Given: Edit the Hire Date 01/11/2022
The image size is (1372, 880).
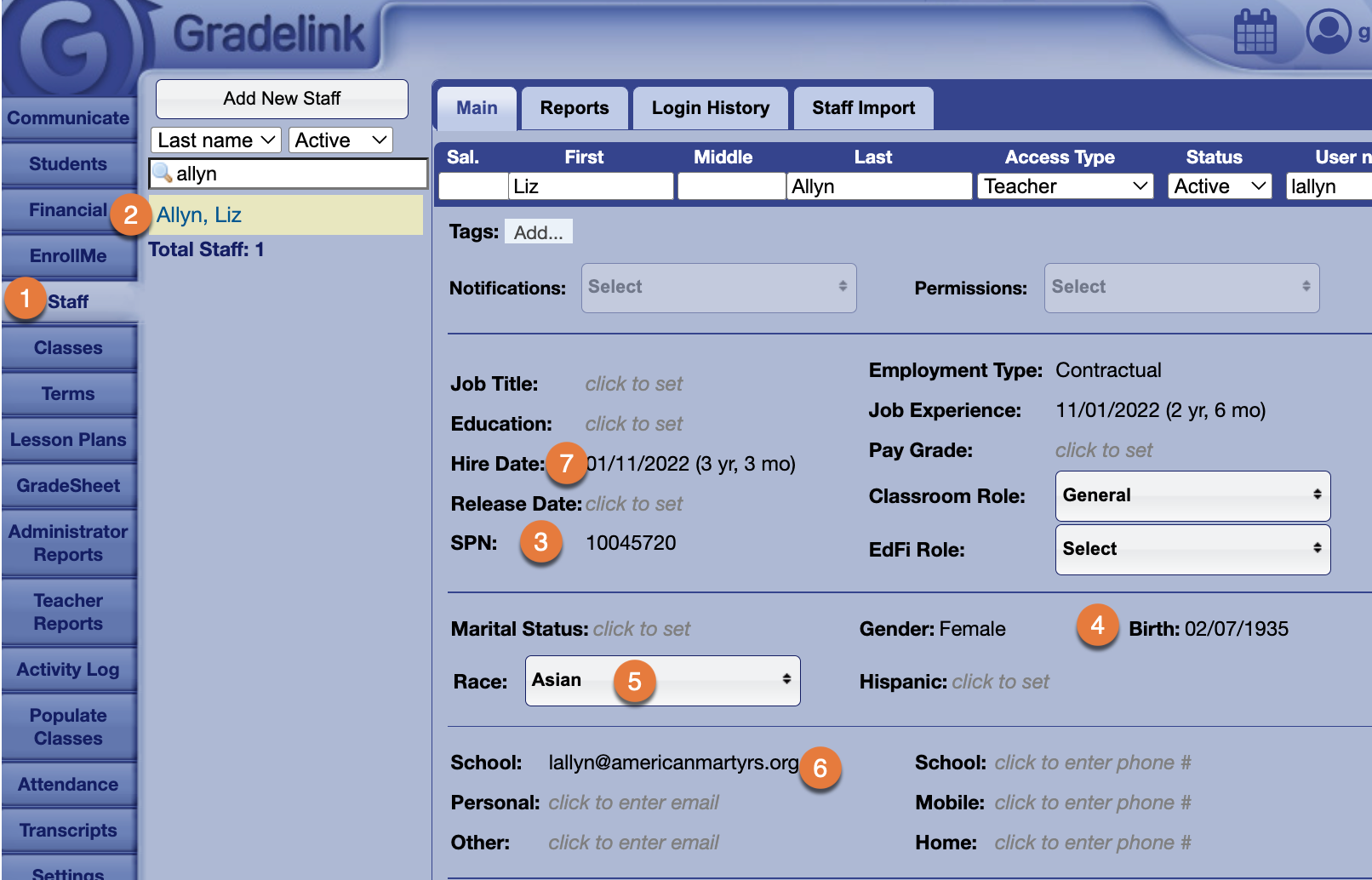Looking at the screenshot, I should coord(690,464).
